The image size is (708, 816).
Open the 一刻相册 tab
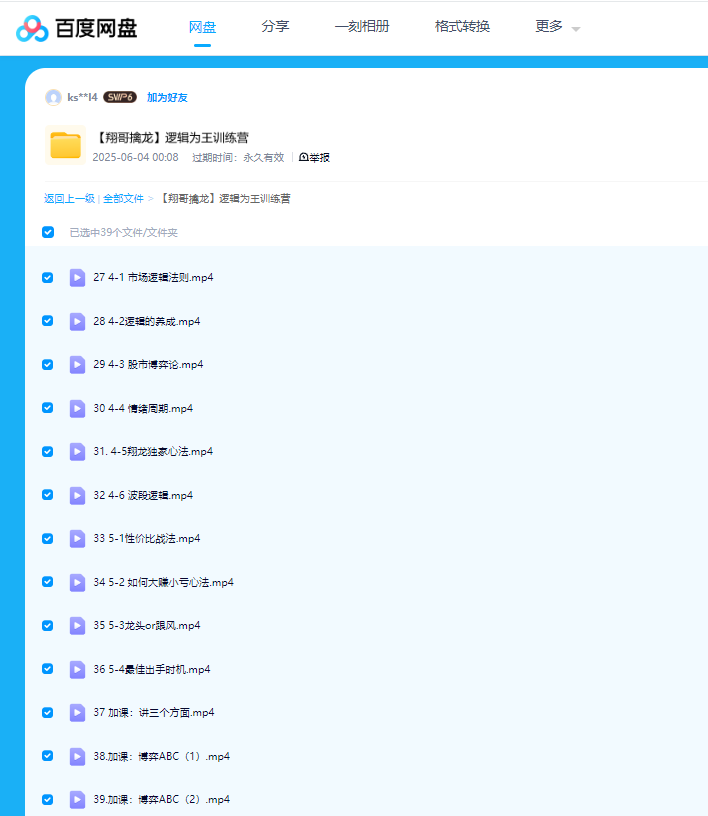(x=362, y=27)
